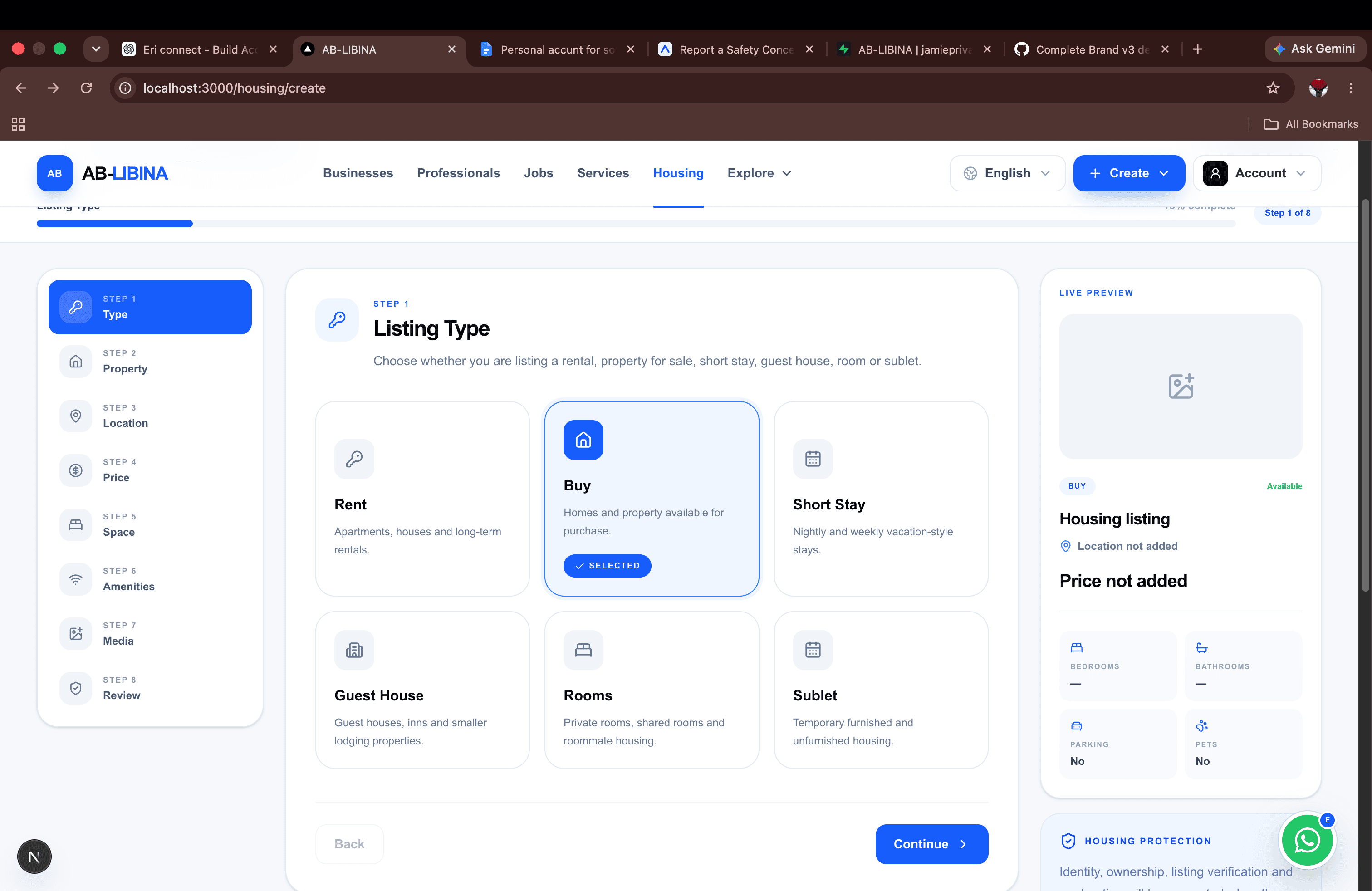The height and width of the screenshot is (891, 1372).
Task: Reload the page in the browser
Action: (87, 88)
